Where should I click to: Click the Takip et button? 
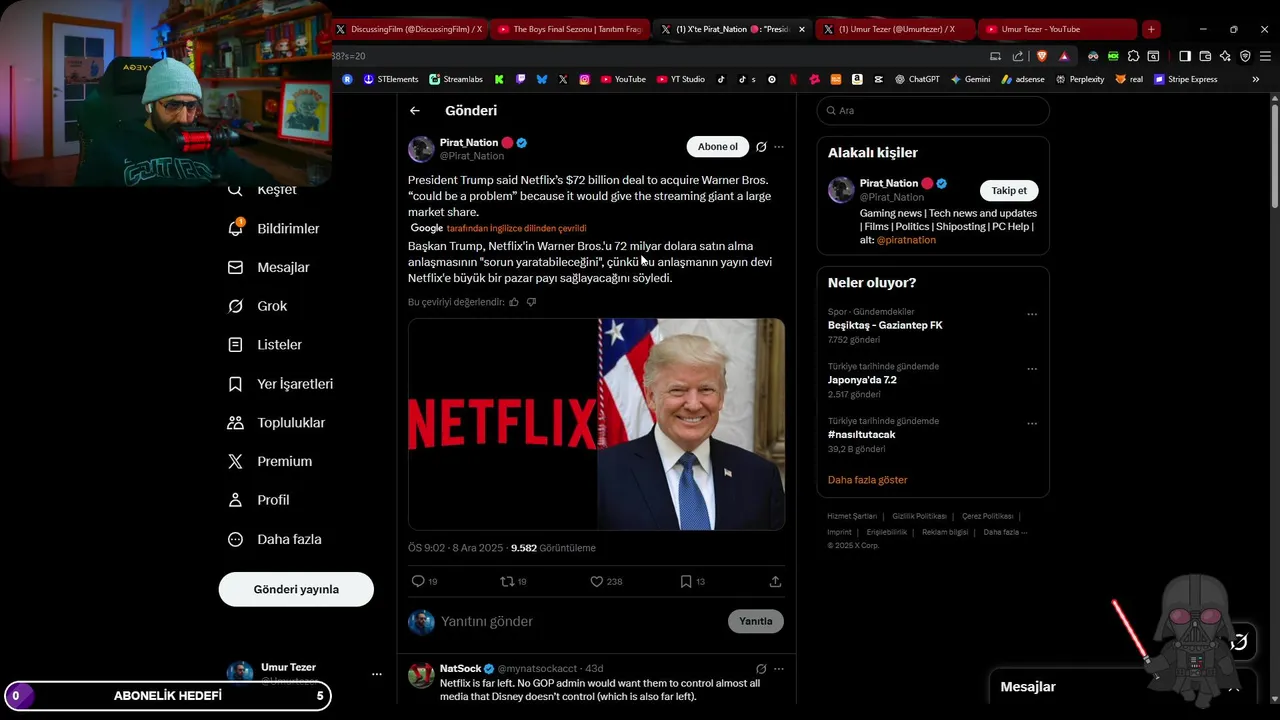pyautogui.click(x=1009, y=191)
